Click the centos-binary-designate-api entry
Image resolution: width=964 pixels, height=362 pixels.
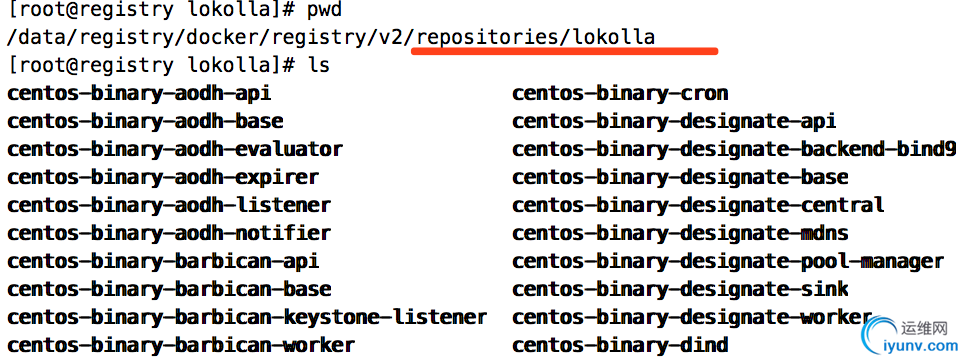point(674,121)
